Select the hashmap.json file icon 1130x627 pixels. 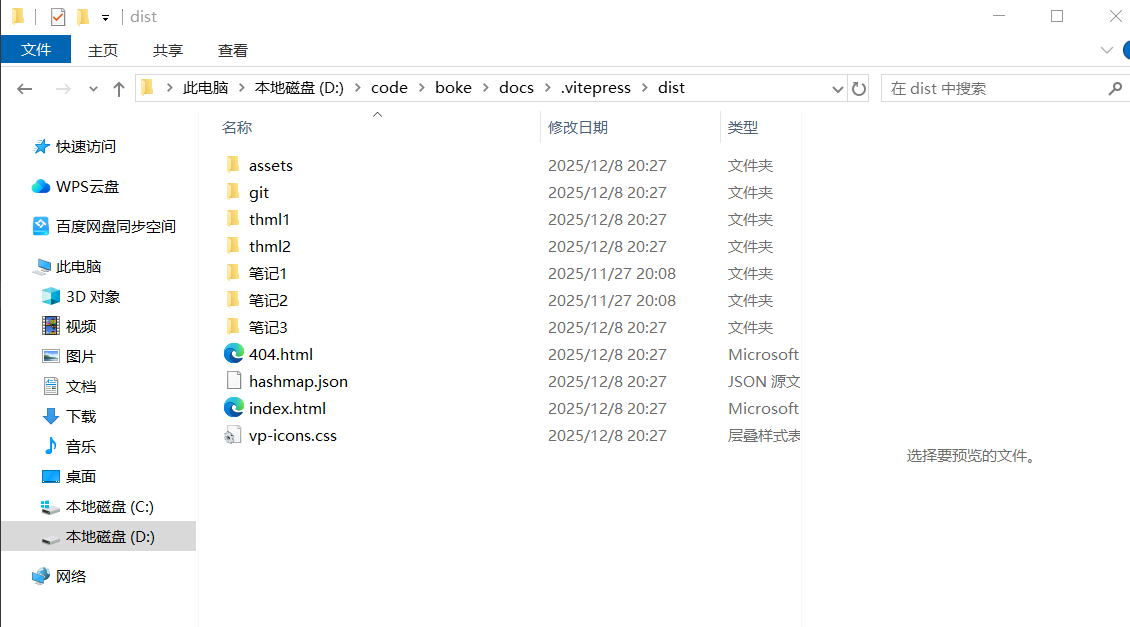[x=234, y=381]
